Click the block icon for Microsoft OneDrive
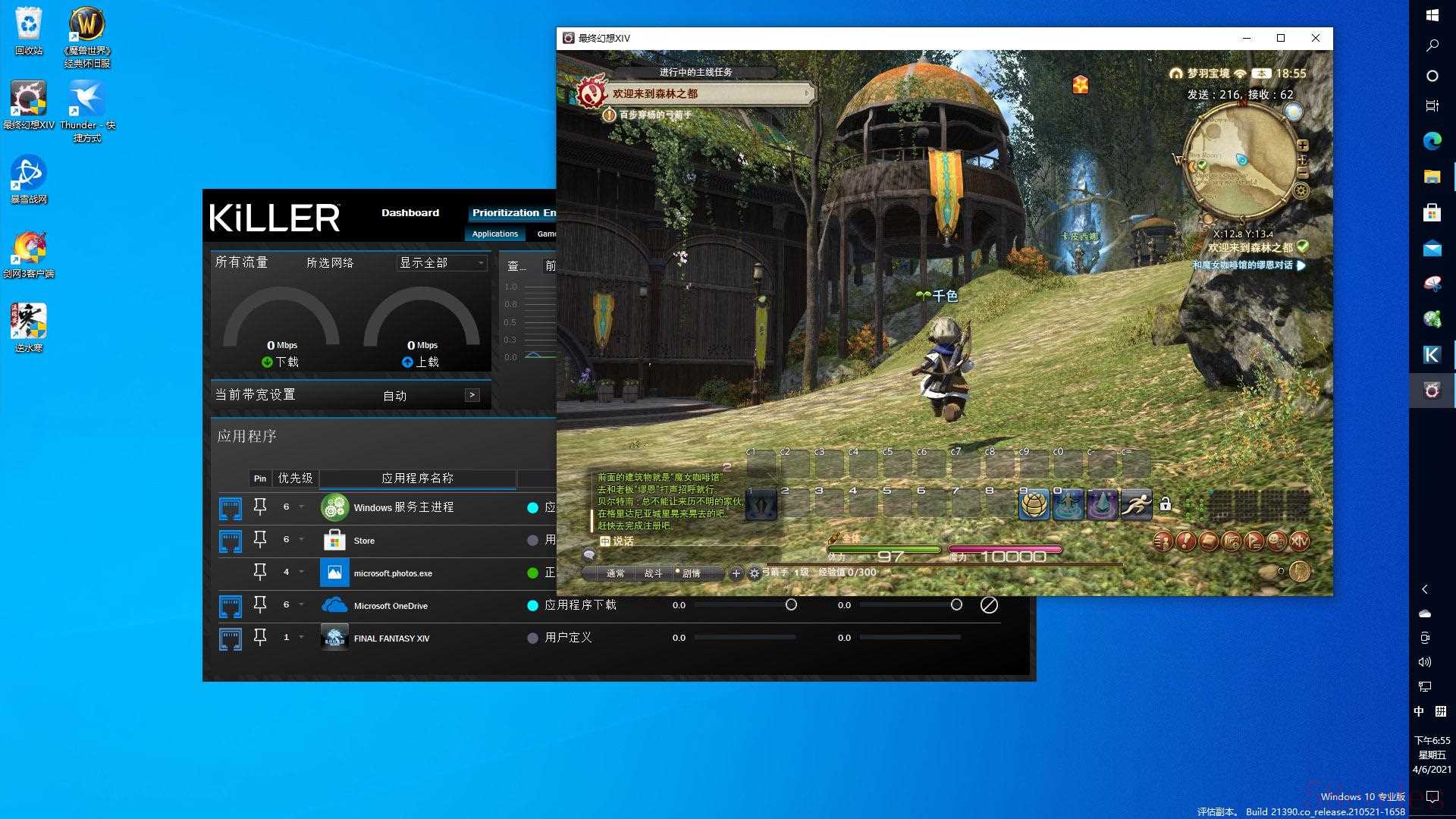This screenshot has height=819, width=1456. coord(989,605)
